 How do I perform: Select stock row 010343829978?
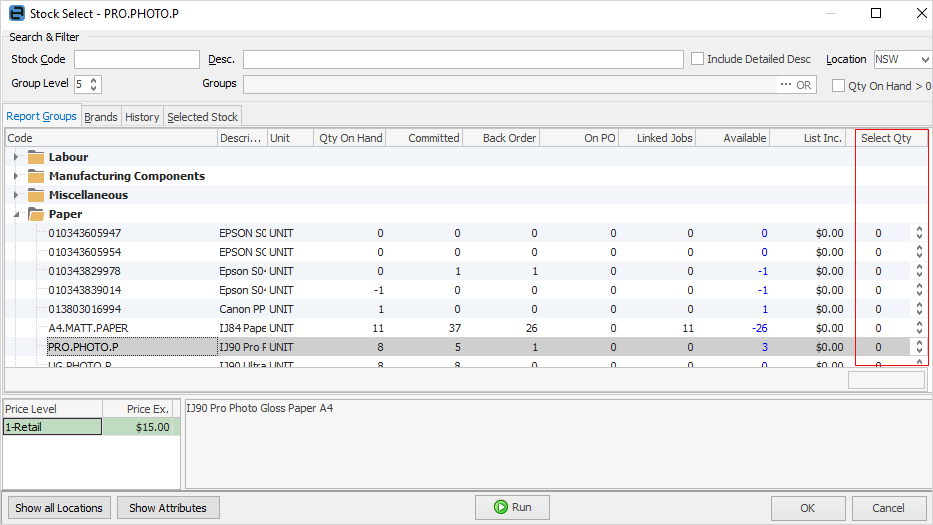coord(465,271)
